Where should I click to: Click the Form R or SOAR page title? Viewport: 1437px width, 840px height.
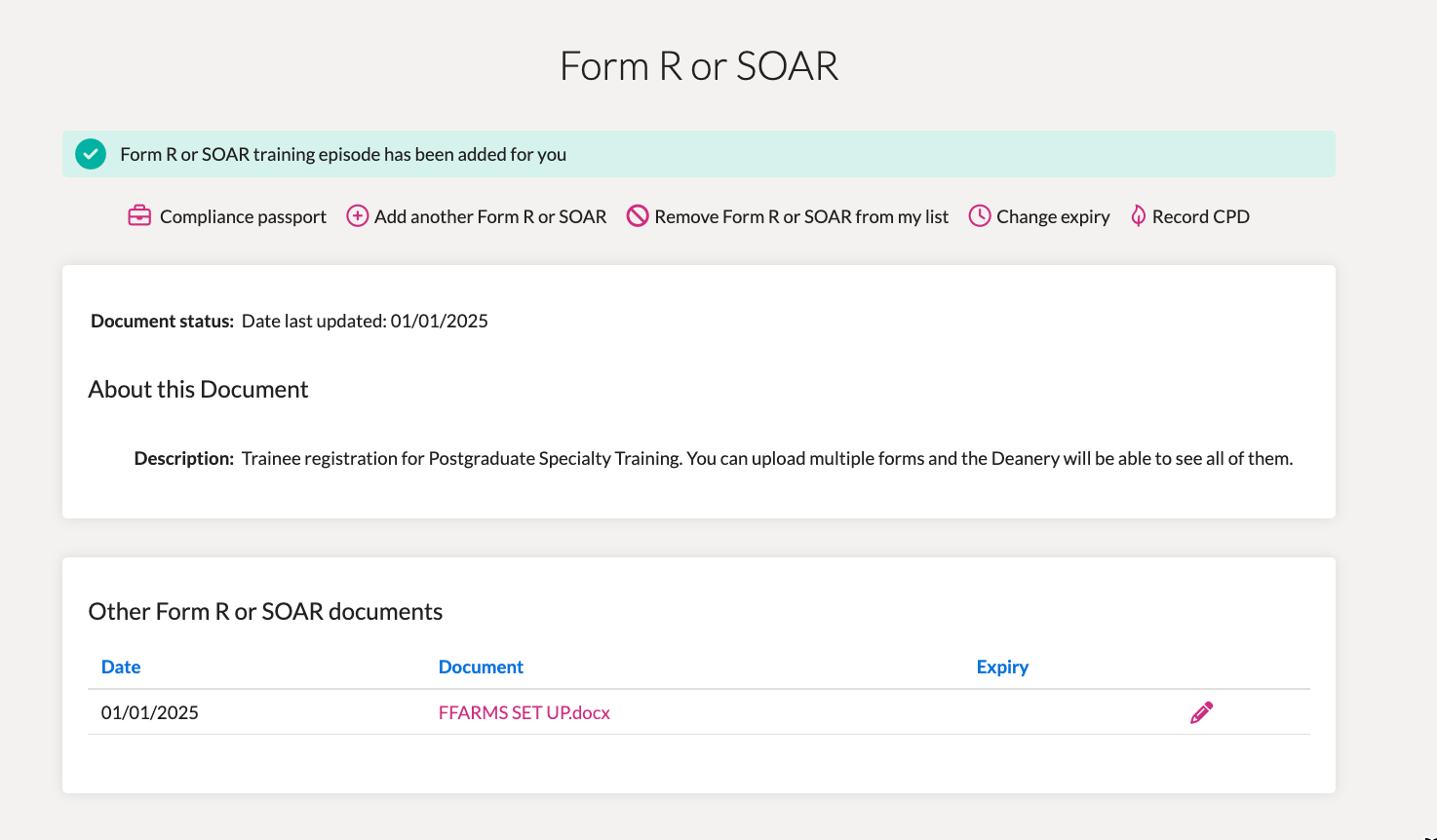[x=699, y=66]
